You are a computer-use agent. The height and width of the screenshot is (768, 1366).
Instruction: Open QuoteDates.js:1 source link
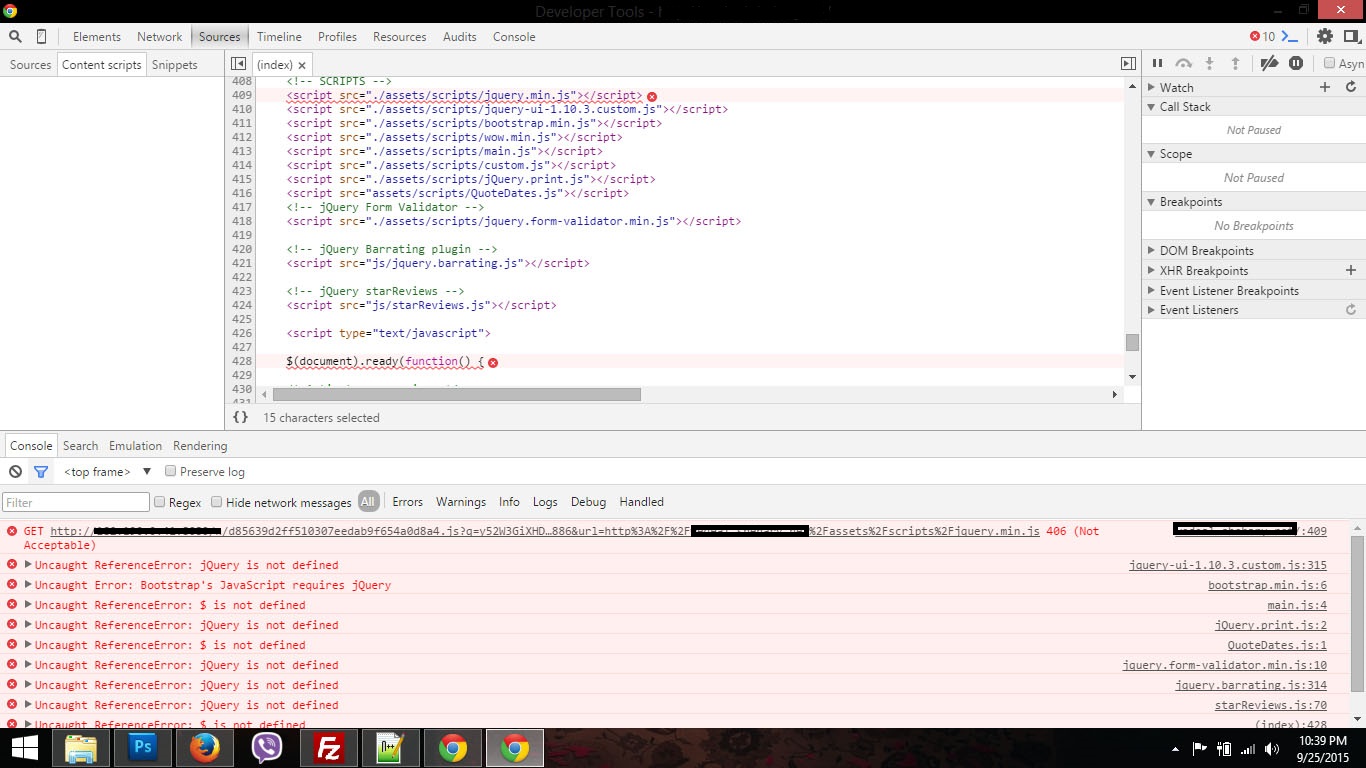[1277, 645]
